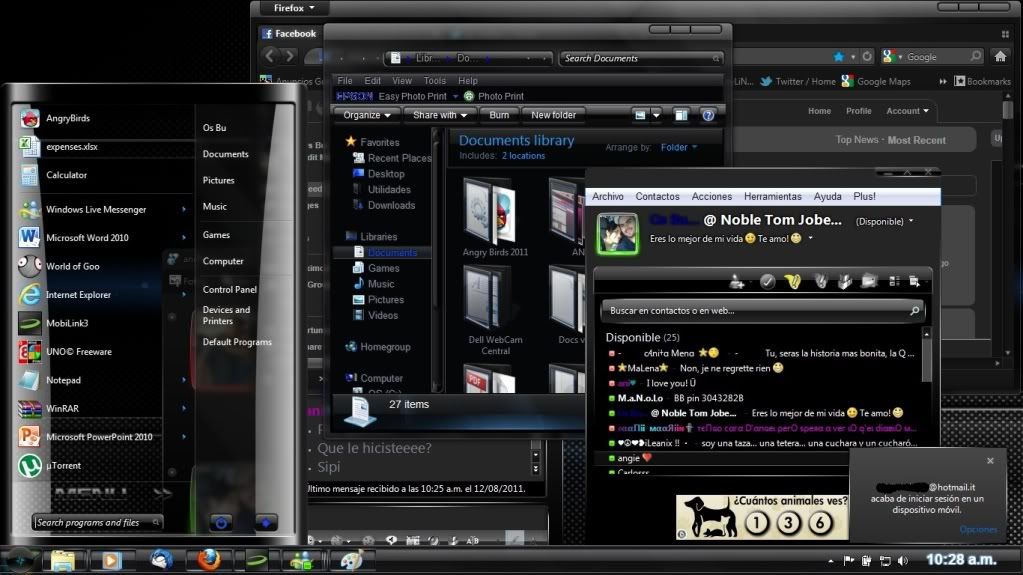Image resolution: width=1023 pixels, height=575 pixels.
Task: Open the Twitter / Home bookmark
Action: tap(798, 82)
